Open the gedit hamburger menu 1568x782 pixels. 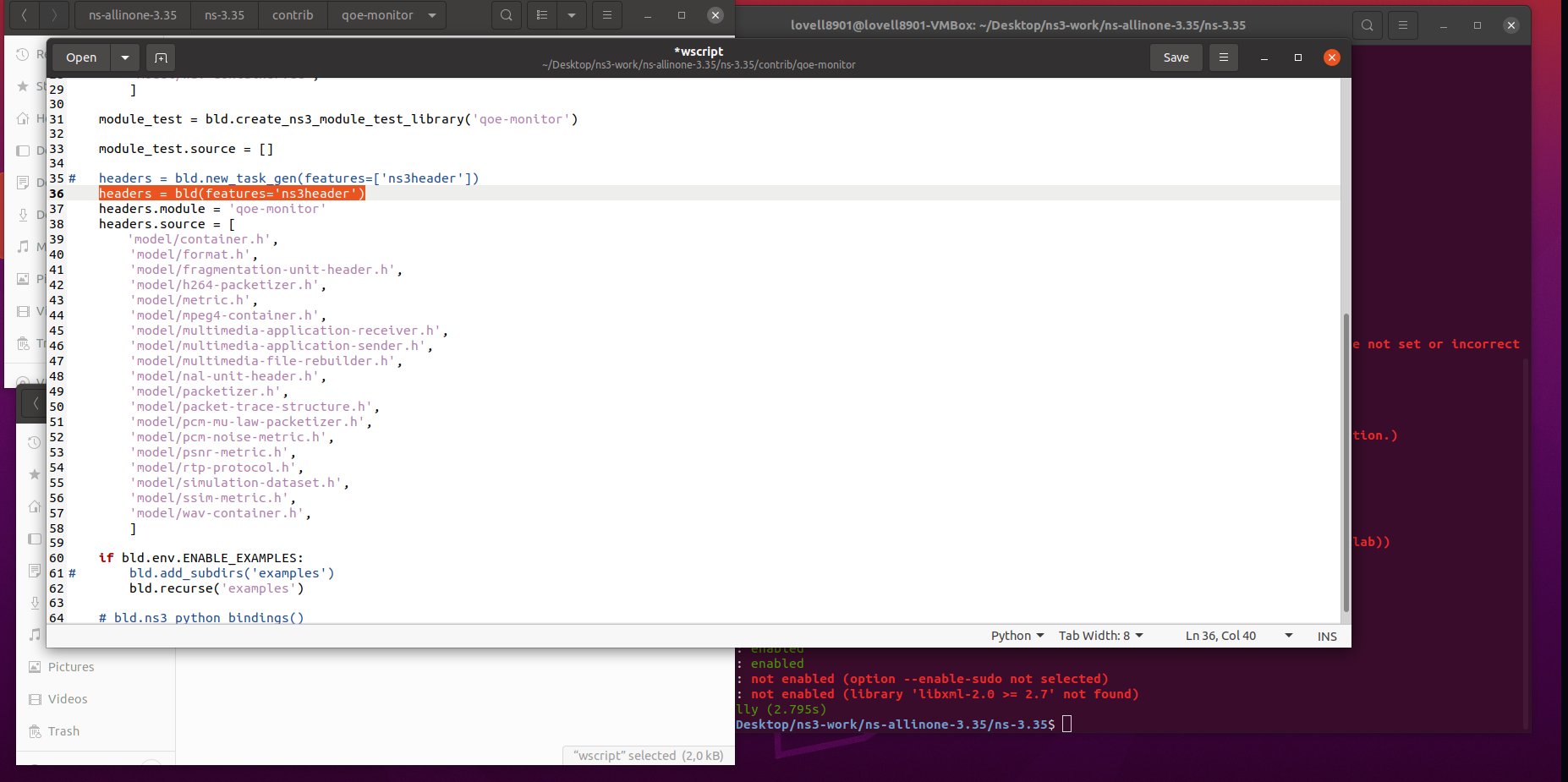tap(1223, 57)
